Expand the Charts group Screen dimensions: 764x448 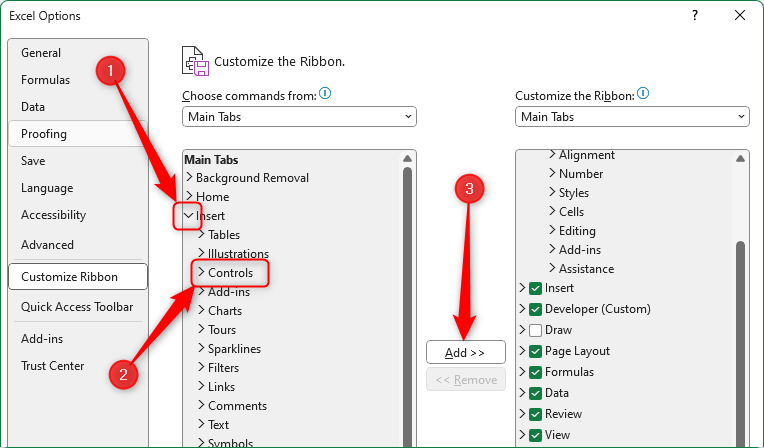(x=201, y=311)
